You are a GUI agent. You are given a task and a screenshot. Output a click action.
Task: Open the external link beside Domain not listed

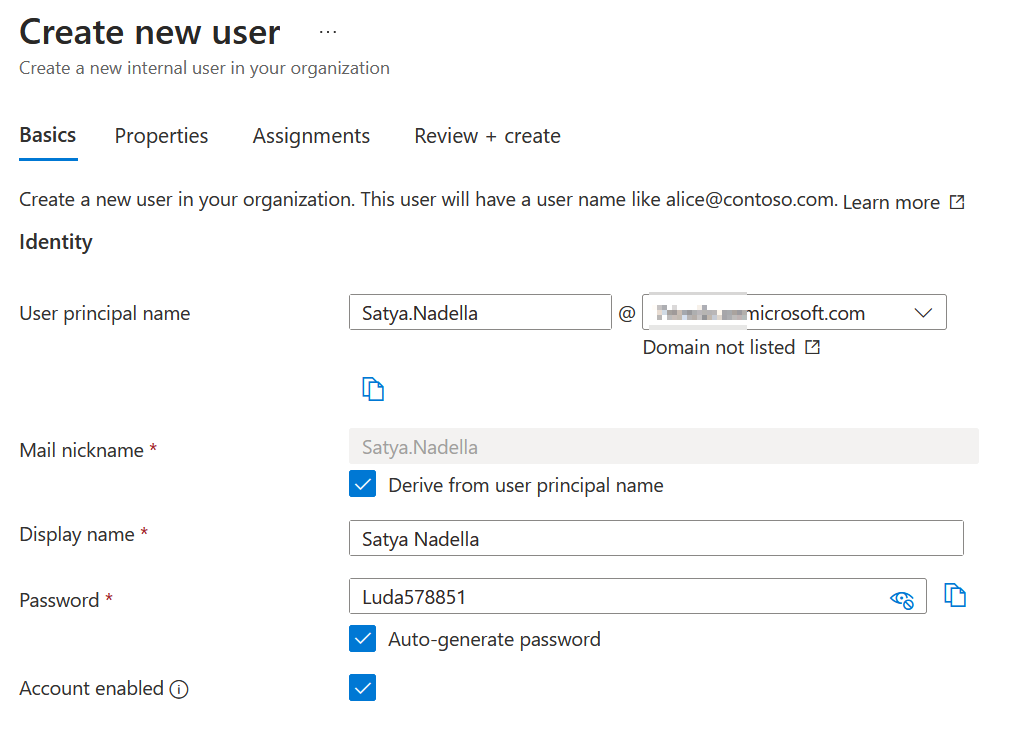tap(811, 347)
